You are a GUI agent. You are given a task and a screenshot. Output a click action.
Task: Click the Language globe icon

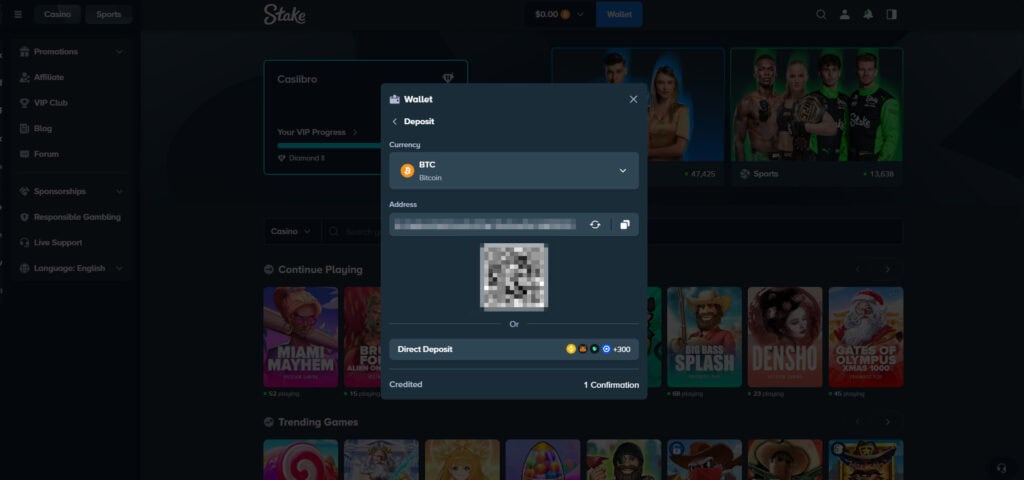click(25, 268)
